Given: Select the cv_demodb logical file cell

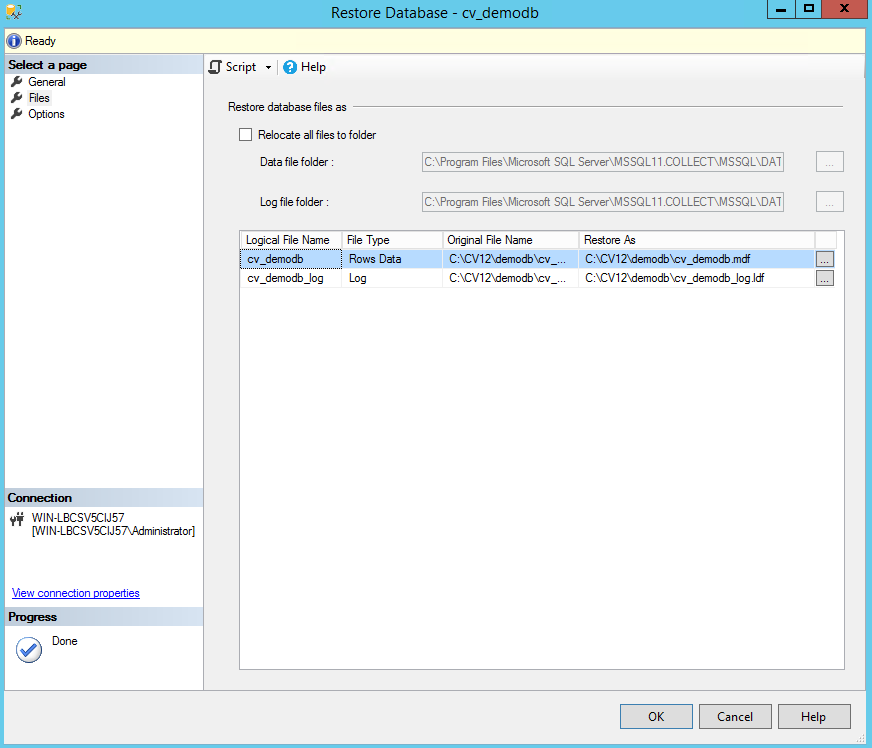Looking at the screenshot, I should (x=291, y=259).
